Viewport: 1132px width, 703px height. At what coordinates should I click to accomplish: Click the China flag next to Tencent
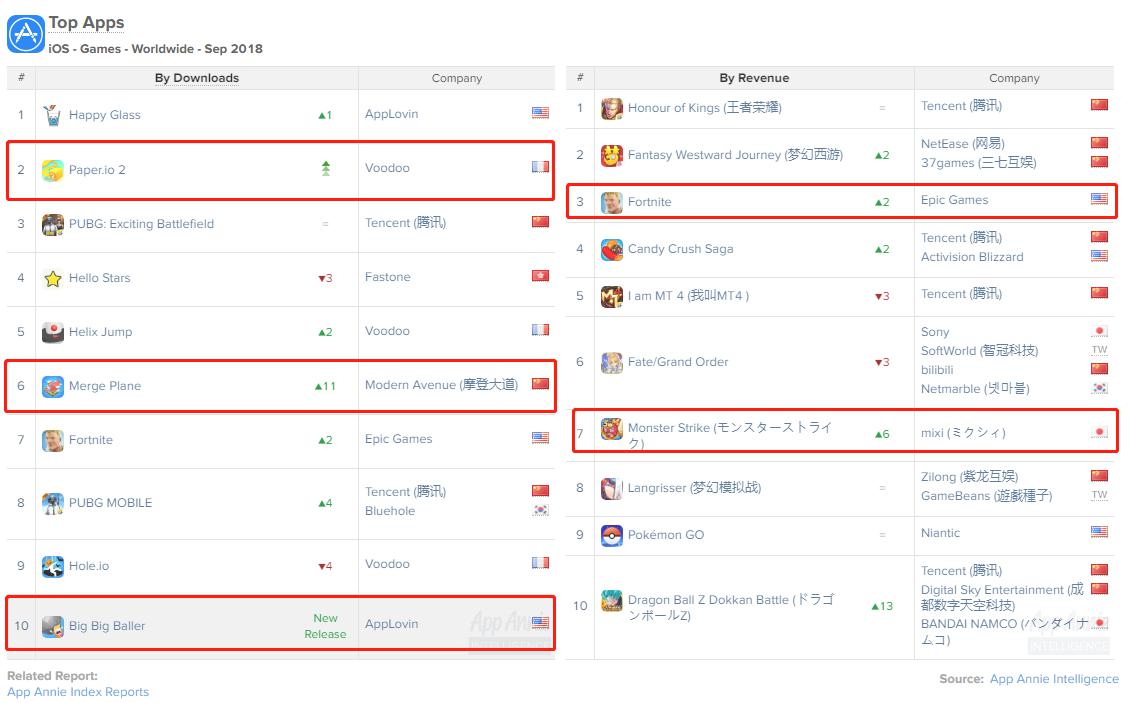click(1100, 107)
